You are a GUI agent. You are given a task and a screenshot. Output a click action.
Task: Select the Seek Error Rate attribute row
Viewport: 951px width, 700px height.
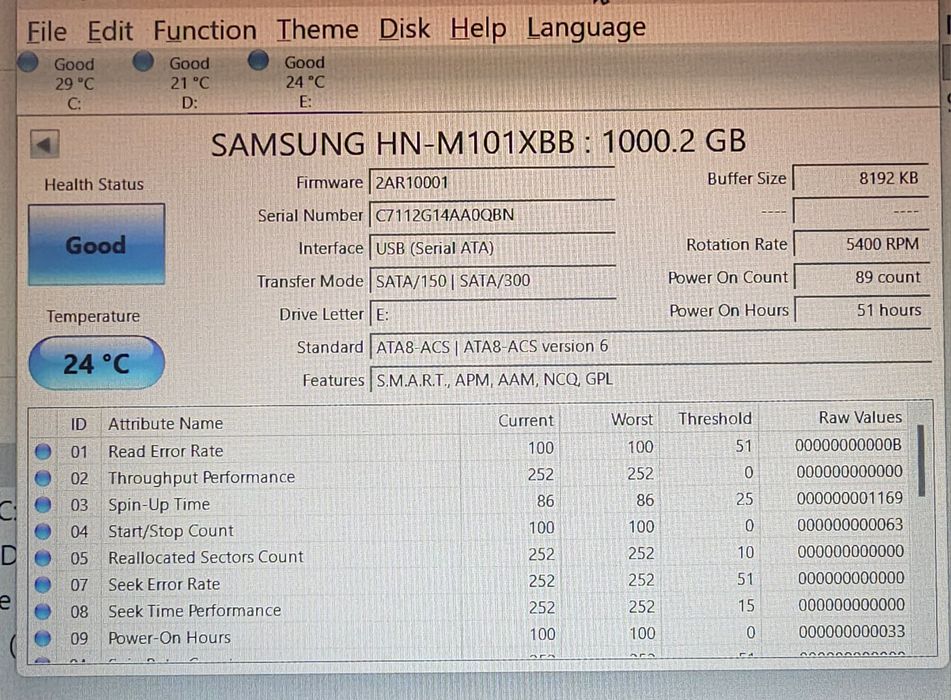[x=468, y=582]
